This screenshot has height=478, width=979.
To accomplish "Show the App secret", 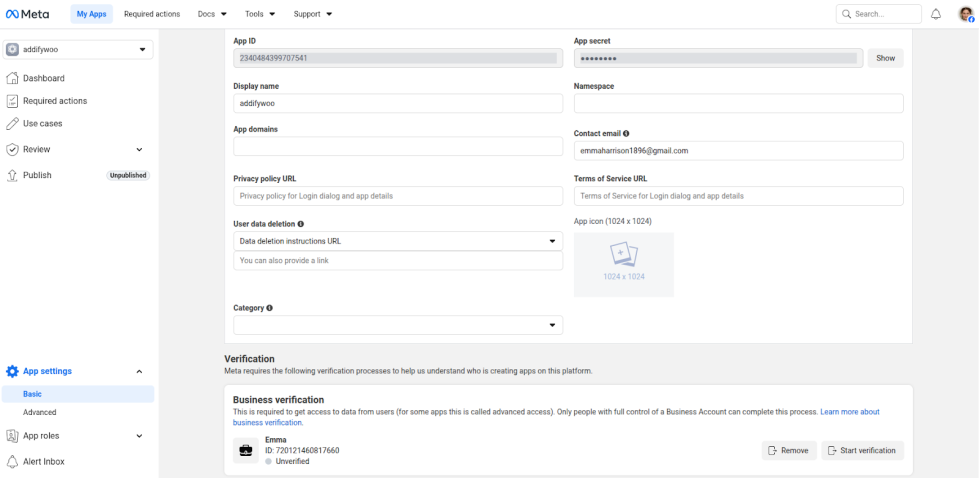I will tap(885, 58).
